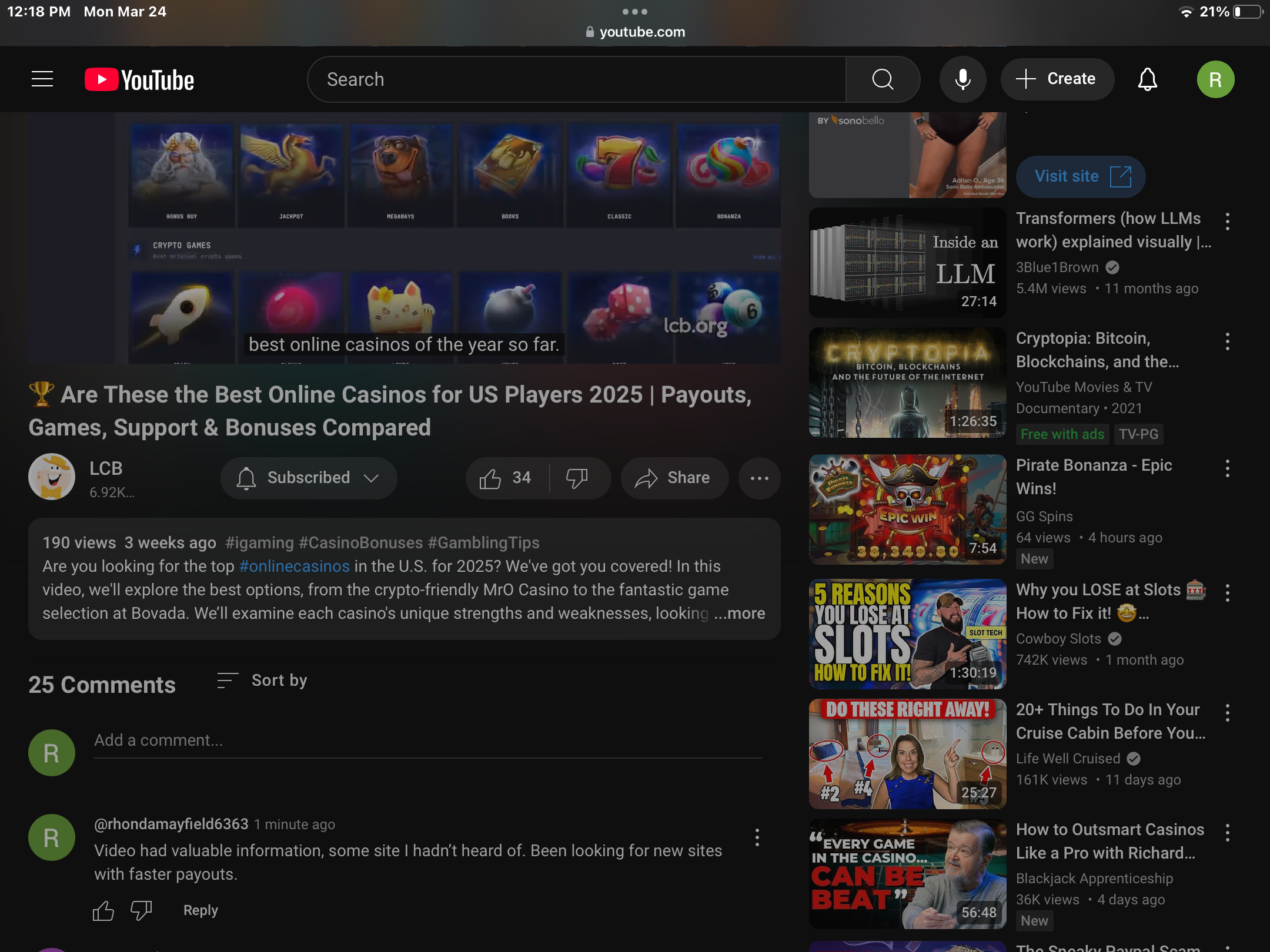Open the Cowboy Slots channel name

click(1058, 639)
